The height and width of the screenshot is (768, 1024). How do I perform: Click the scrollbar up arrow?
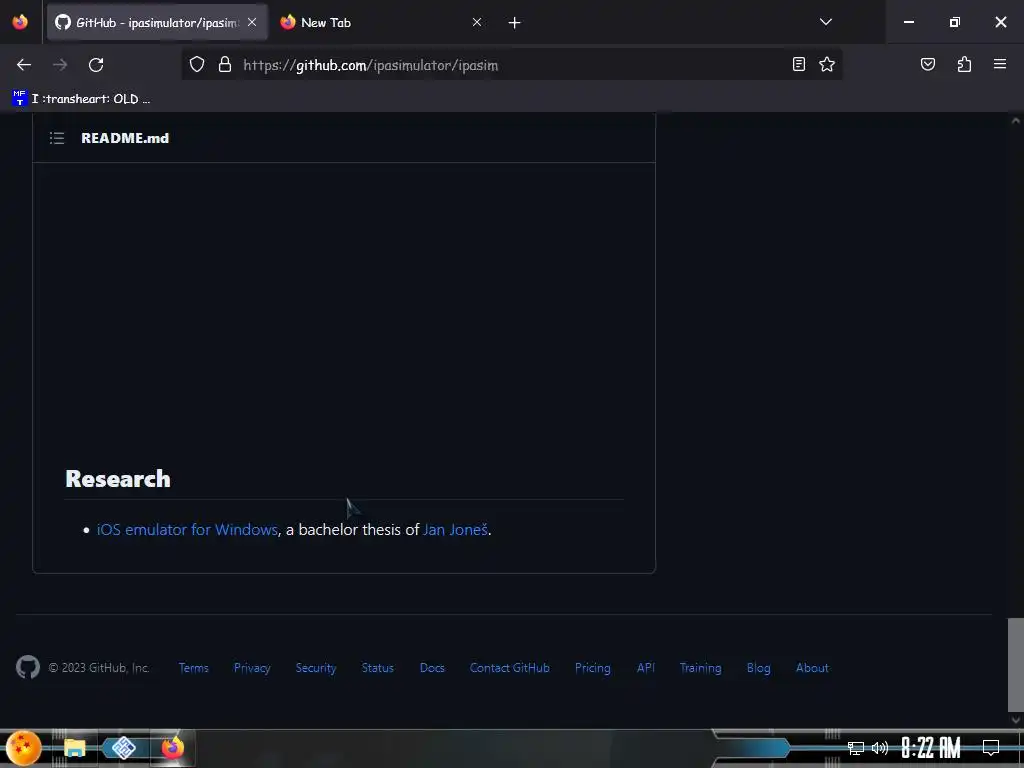click(x=1016, y=120)
